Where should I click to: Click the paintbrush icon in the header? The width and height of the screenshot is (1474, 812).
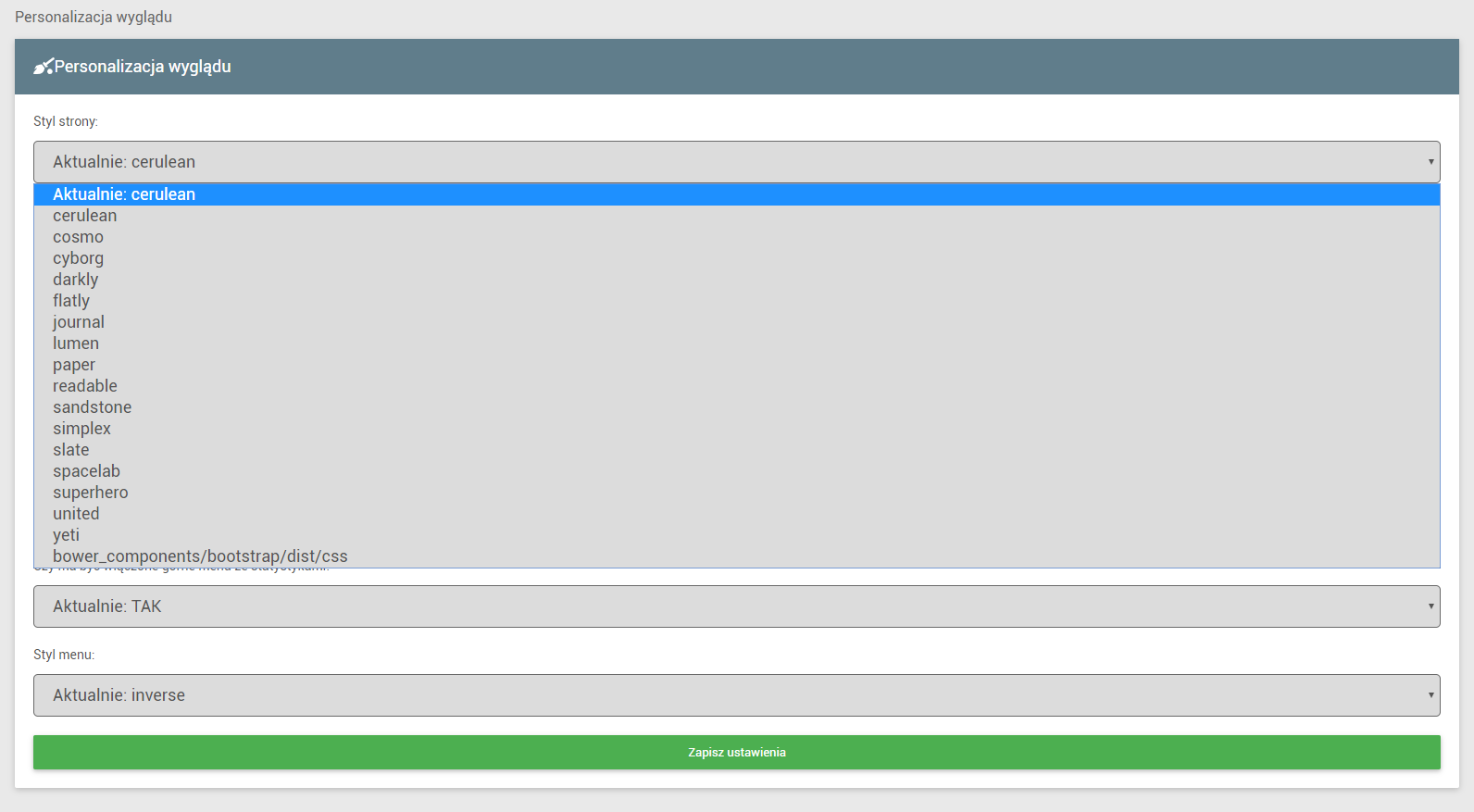coord(43,67)
